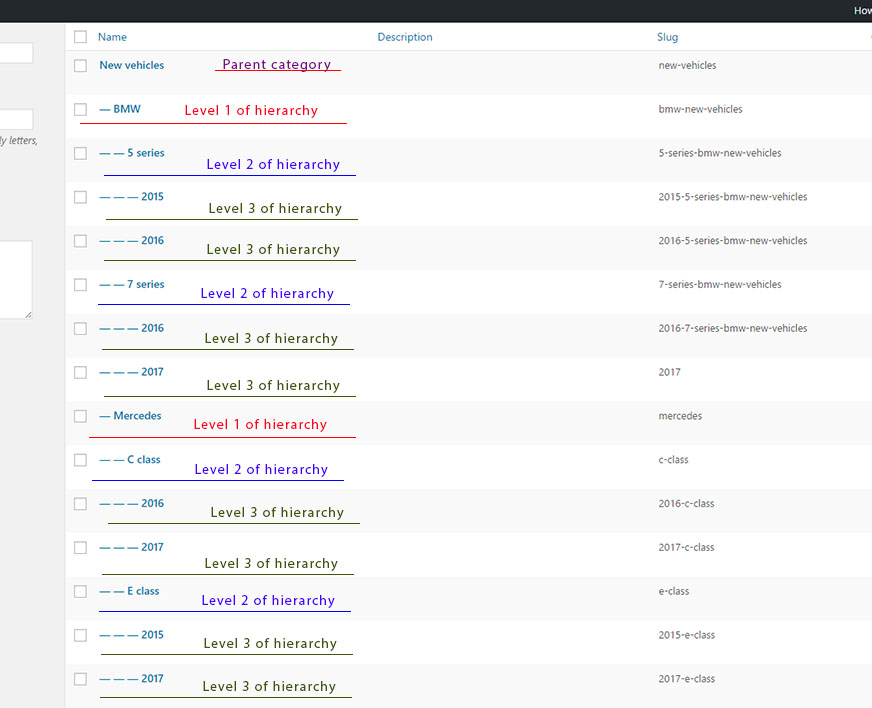Click the slug text bmw-new-vehicles
The height and width of the screenshot is (708, 872).
tap(701, 109)
